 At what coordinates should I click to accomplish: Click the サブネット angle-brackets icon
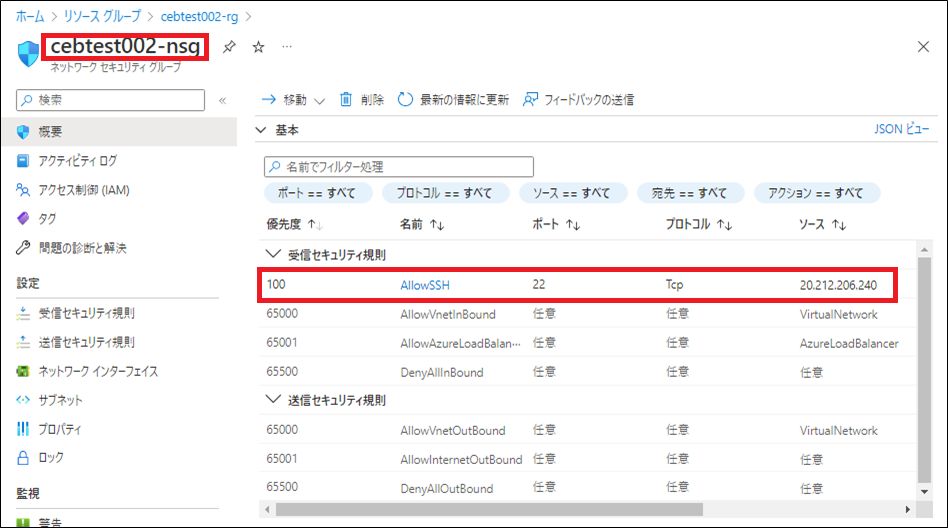coord(23,400)
